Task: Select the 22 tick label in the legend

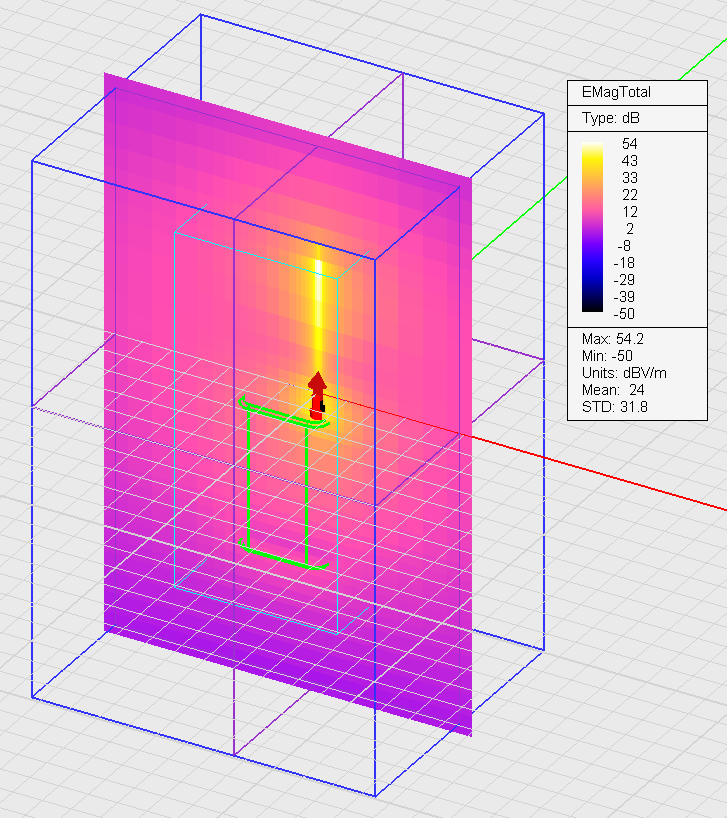Action: [x=629, y=195]
